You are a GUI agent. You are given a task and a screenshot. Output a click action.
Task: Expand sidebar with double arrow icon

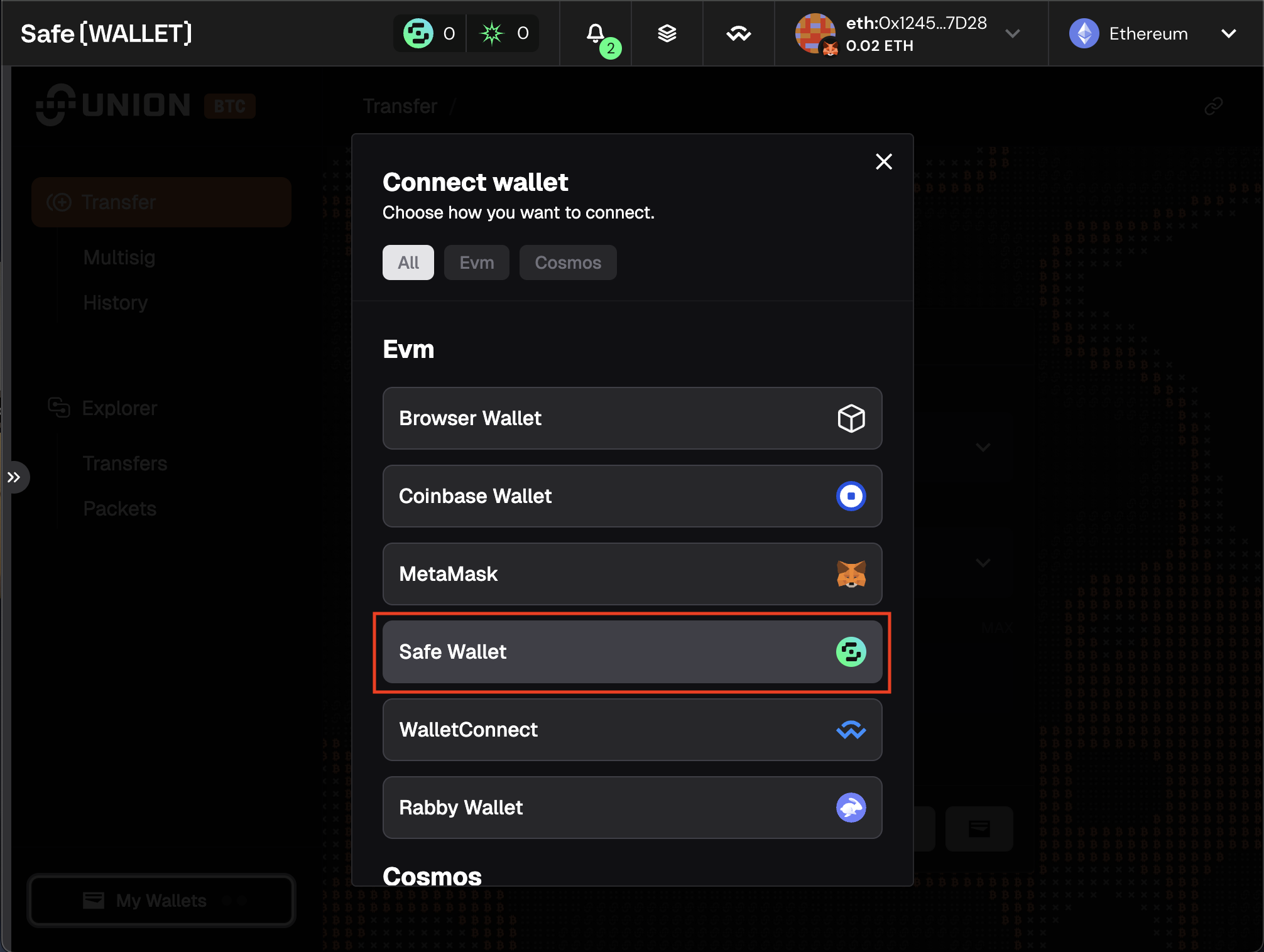pyautogui.click(x=14, y=477)
